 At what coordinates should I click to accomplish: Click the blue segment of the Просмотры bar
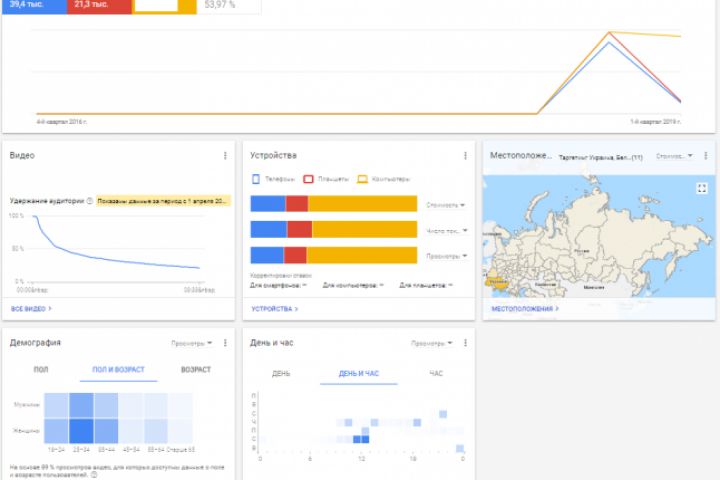click(267, 255)
